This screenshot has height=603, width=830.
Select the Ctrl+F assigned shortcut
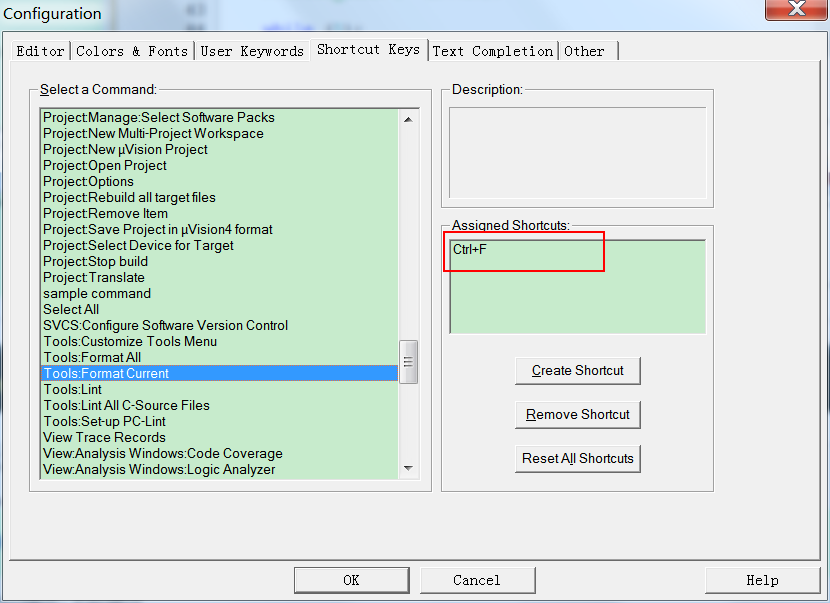click(470, 250)
